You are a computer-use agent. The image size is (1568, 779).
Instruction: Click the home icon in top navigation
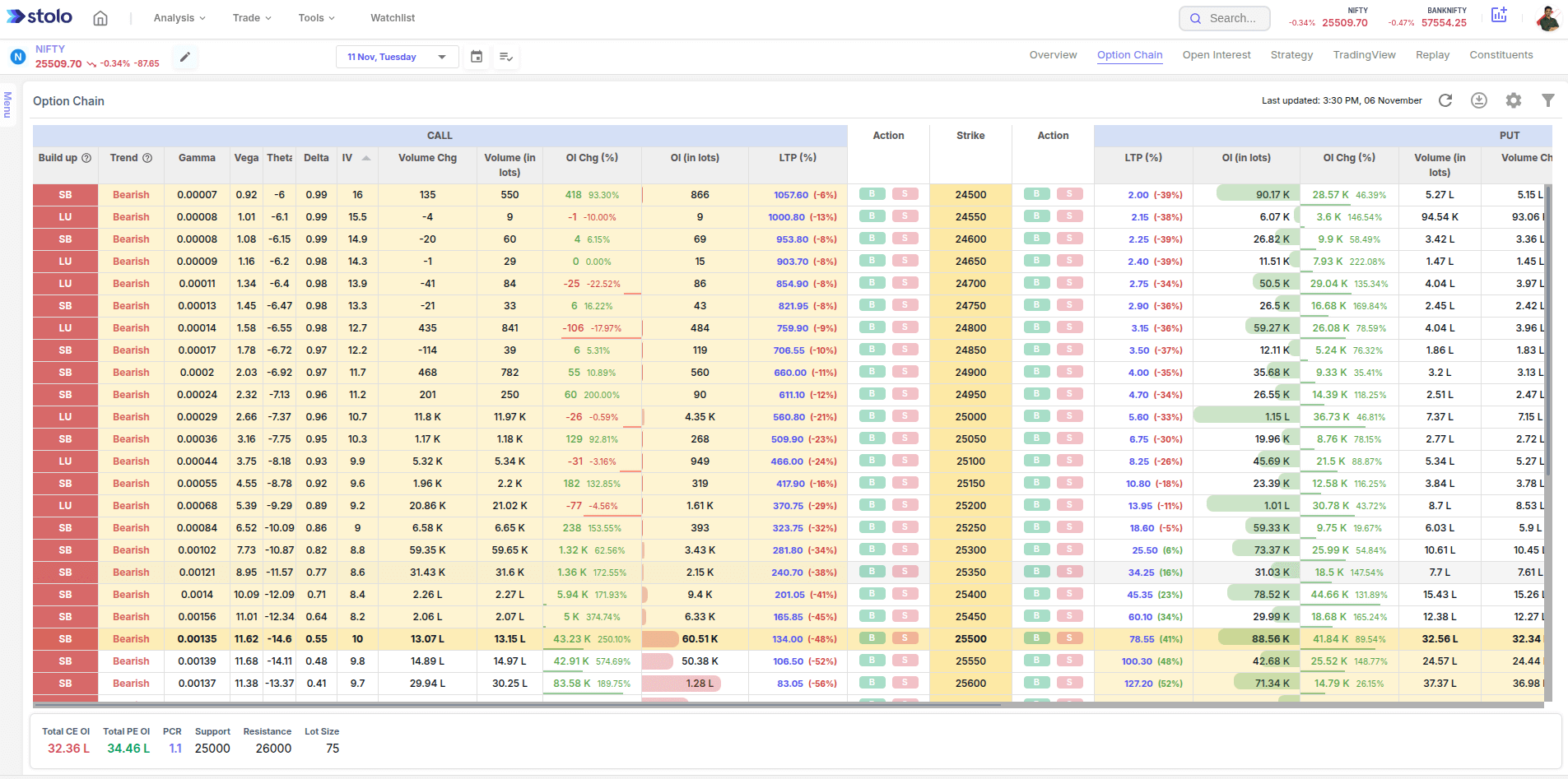[x=100, y=18]
